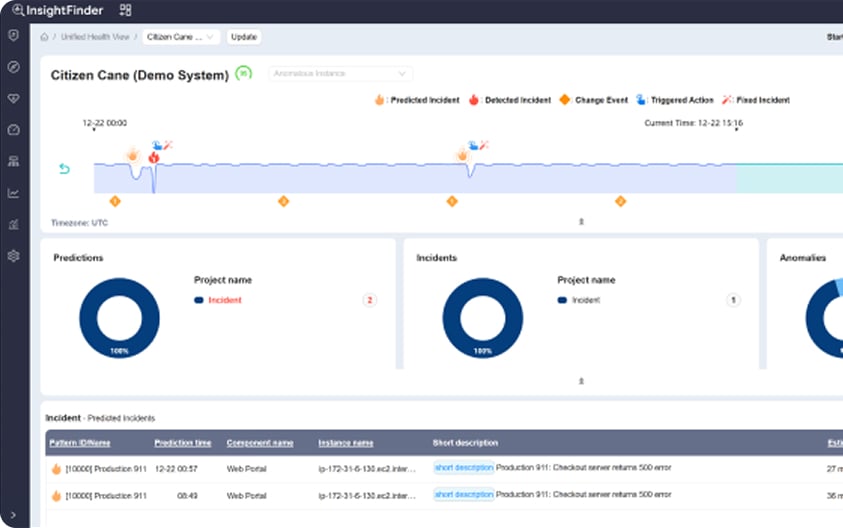Open settings gear in the sidebar
Image resolution: width=843 pixels, height=528 pixels.
tap(14, 256)
